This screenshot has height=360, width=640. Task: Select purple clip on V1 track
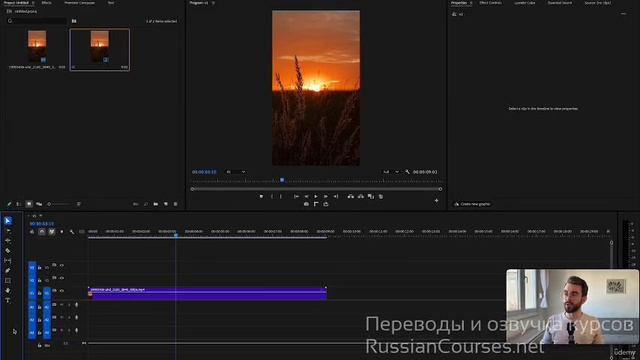click(x=207, y=294)
